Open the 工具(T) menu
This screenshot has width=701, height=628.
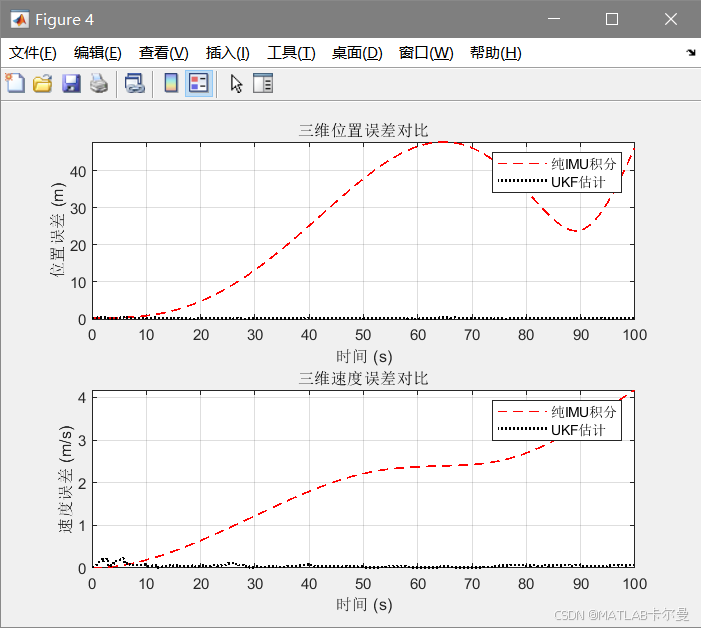pyautogui.click(x=291, y=53)
